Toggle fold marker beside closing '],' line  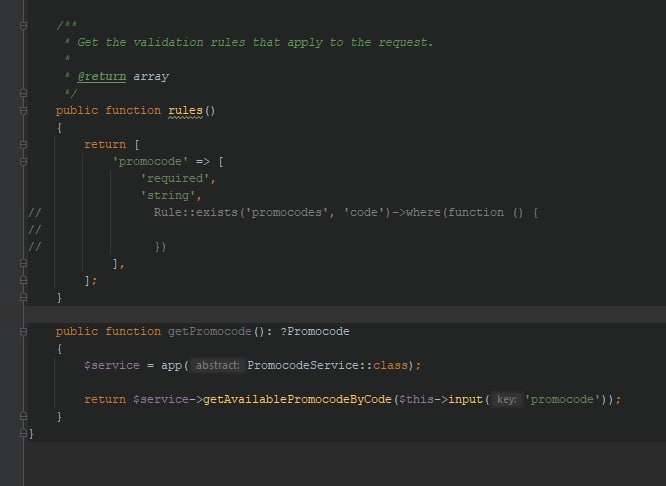pyautogui.click(x=24, y=263)
